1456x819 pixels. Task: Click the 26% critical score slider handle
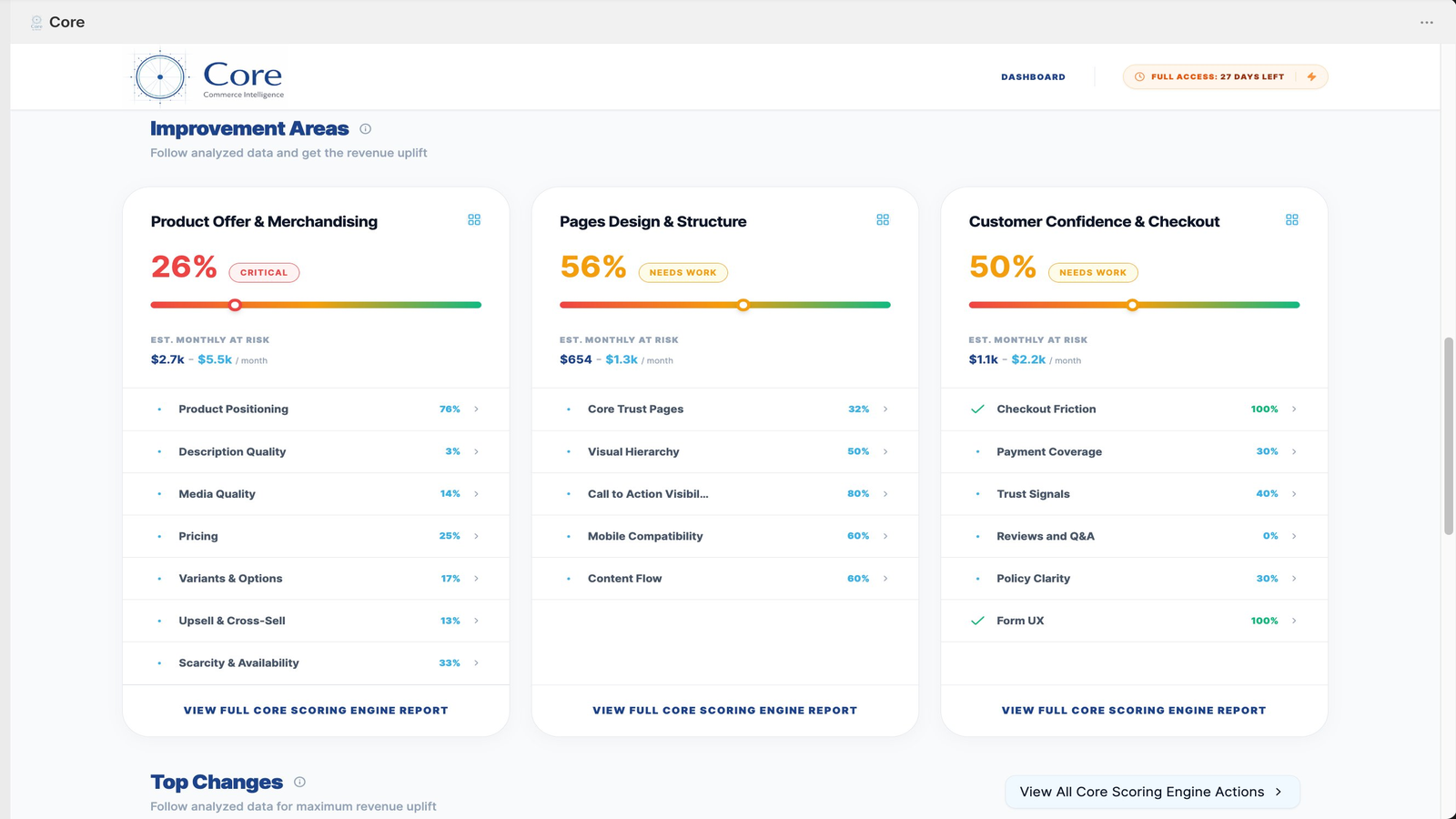tap(235, 305)
